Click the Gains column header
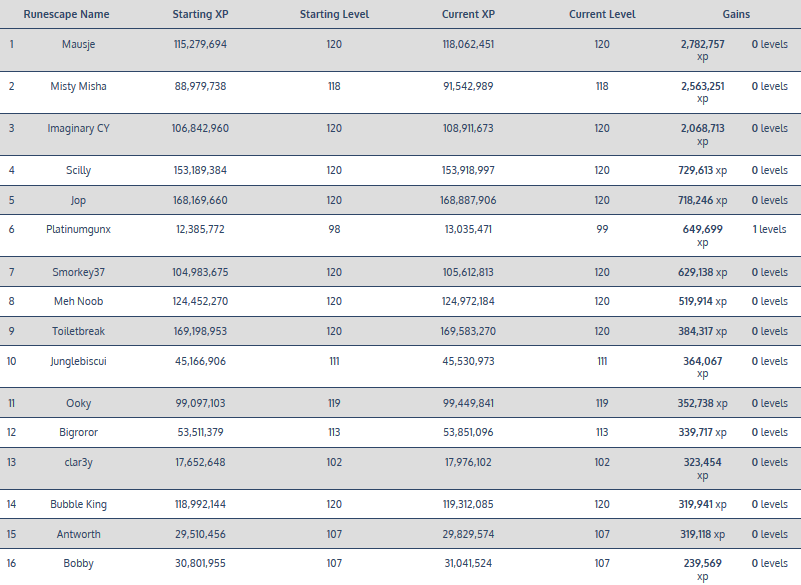 (x=736, y=15)
